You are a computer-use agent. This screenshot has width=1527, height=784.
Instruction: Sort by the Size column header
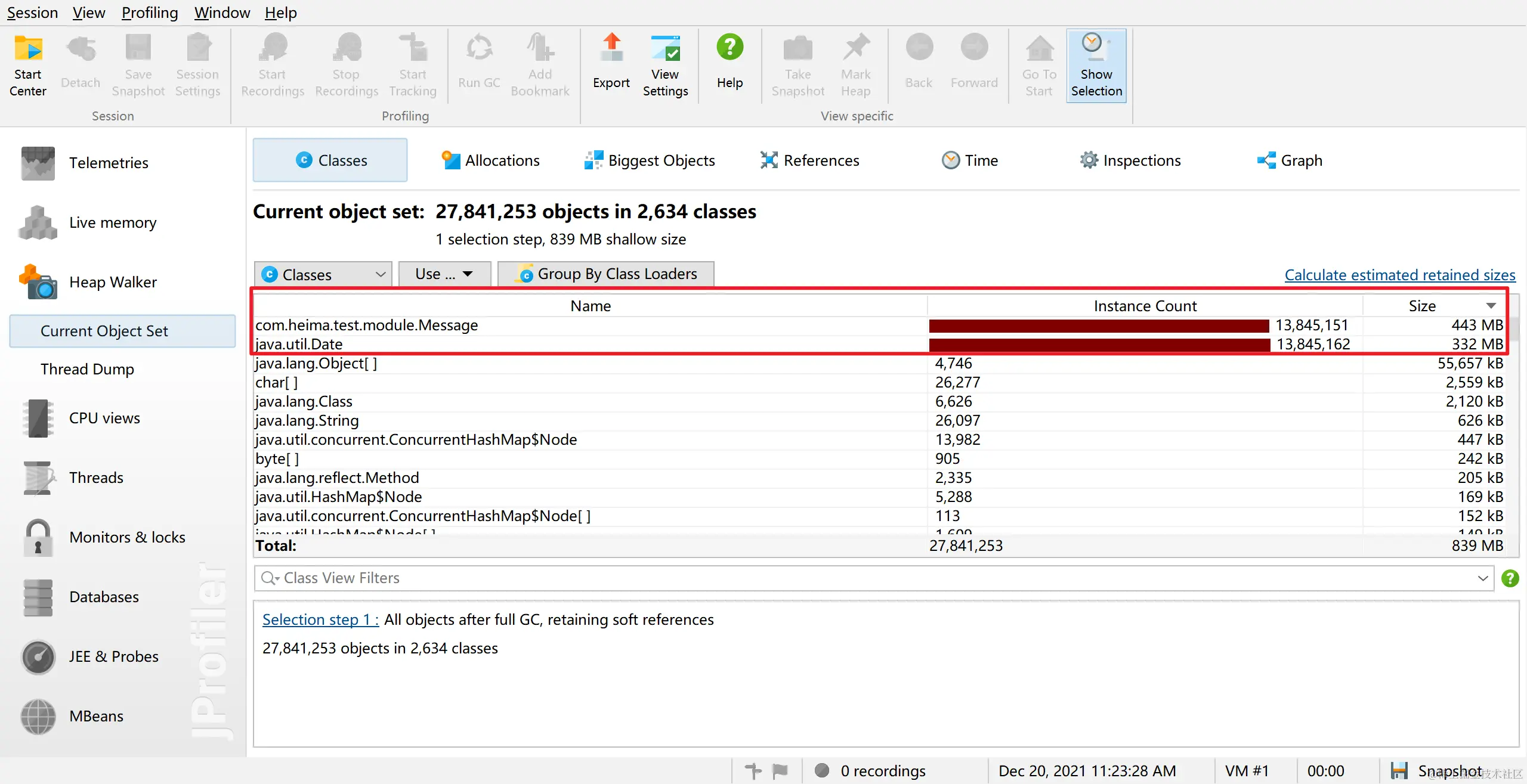coord(1422,306)
